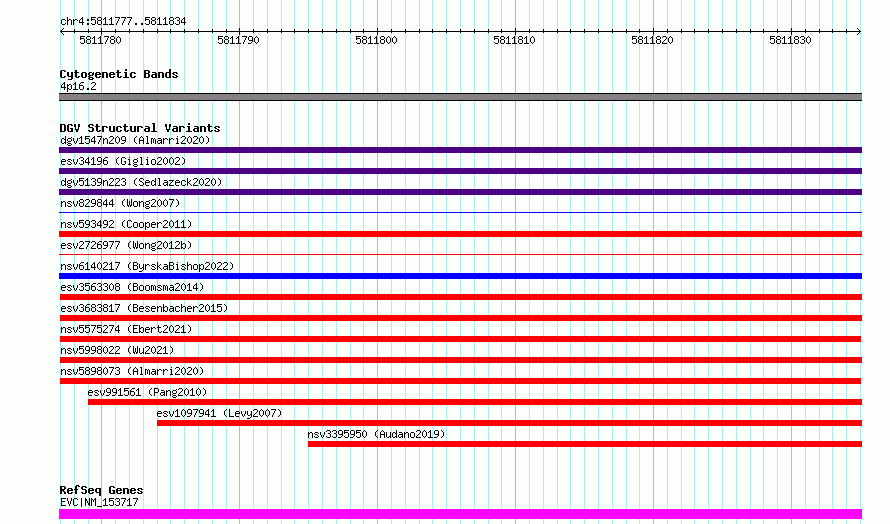Click the purple bar for dgv5139n223
This screenshot has height=524, width=890.
[460, 192]
